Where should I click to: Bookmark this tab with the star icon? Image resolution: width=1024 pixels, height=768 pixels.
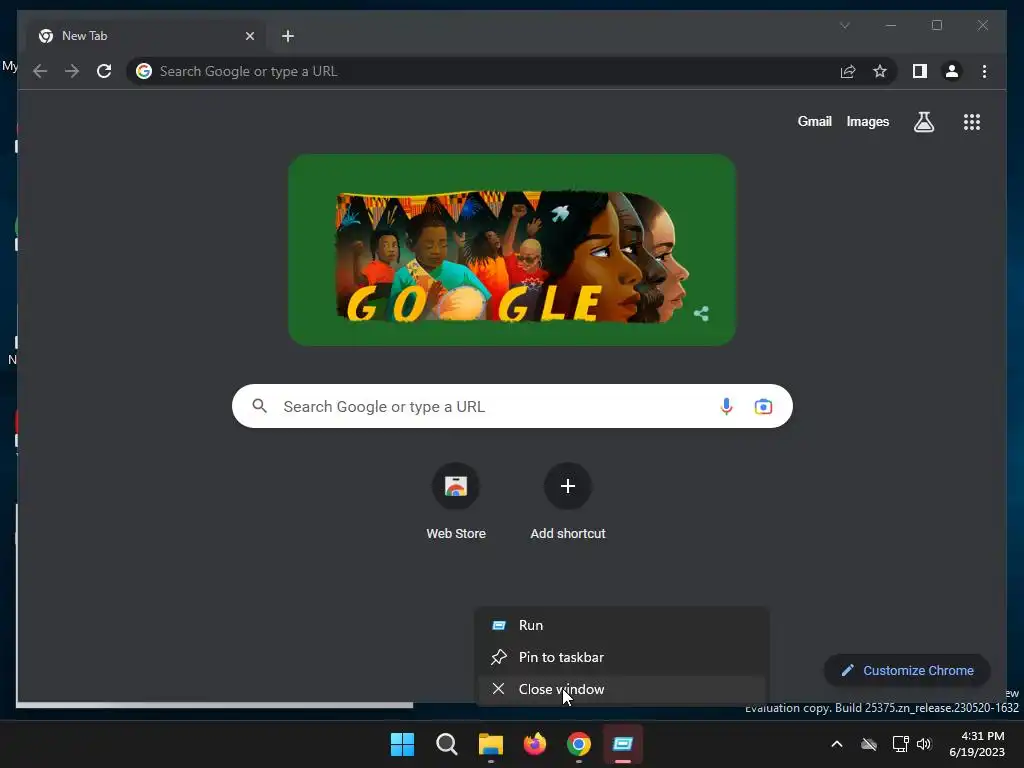[880, 71]
